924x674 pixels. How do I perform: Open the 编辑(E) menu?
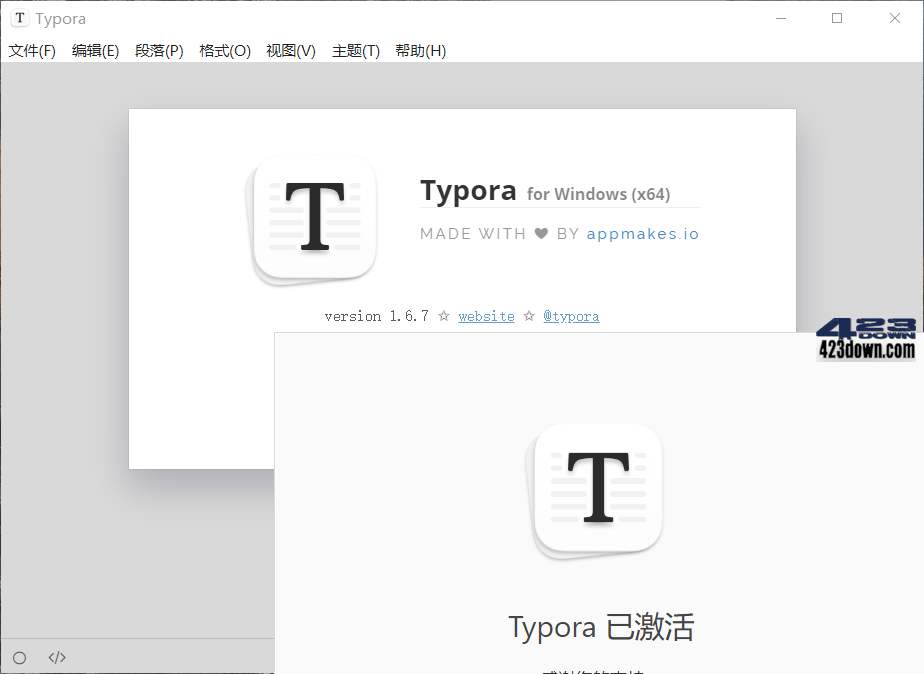95,50
